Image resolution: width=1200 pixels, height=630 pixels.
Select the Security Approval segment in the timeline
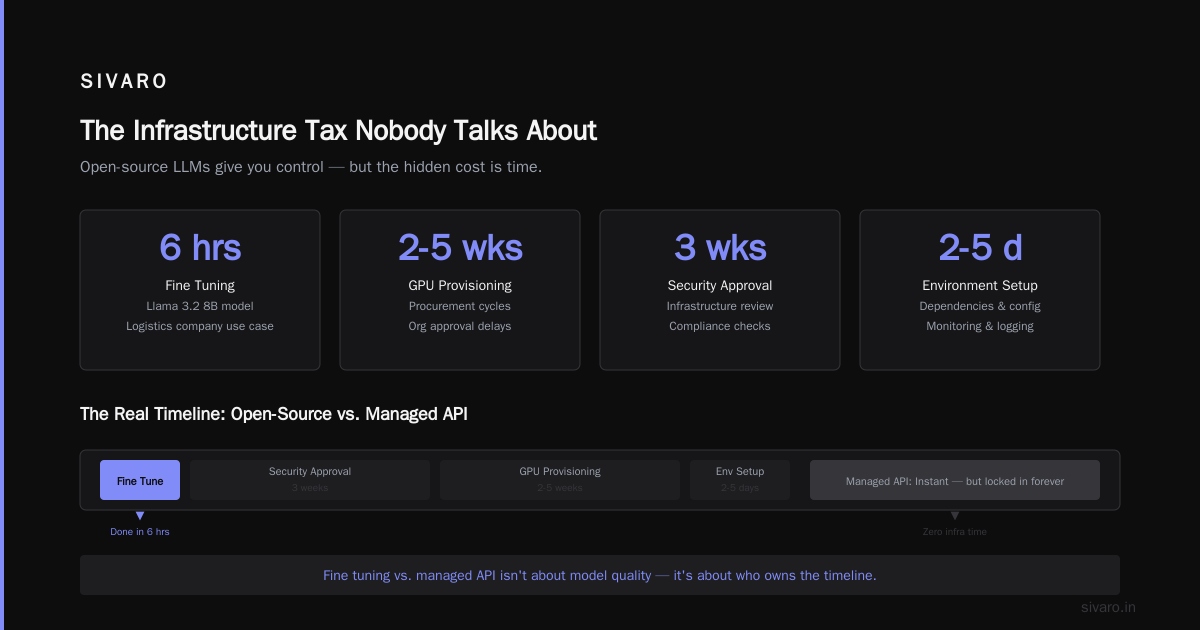(310, 480)
